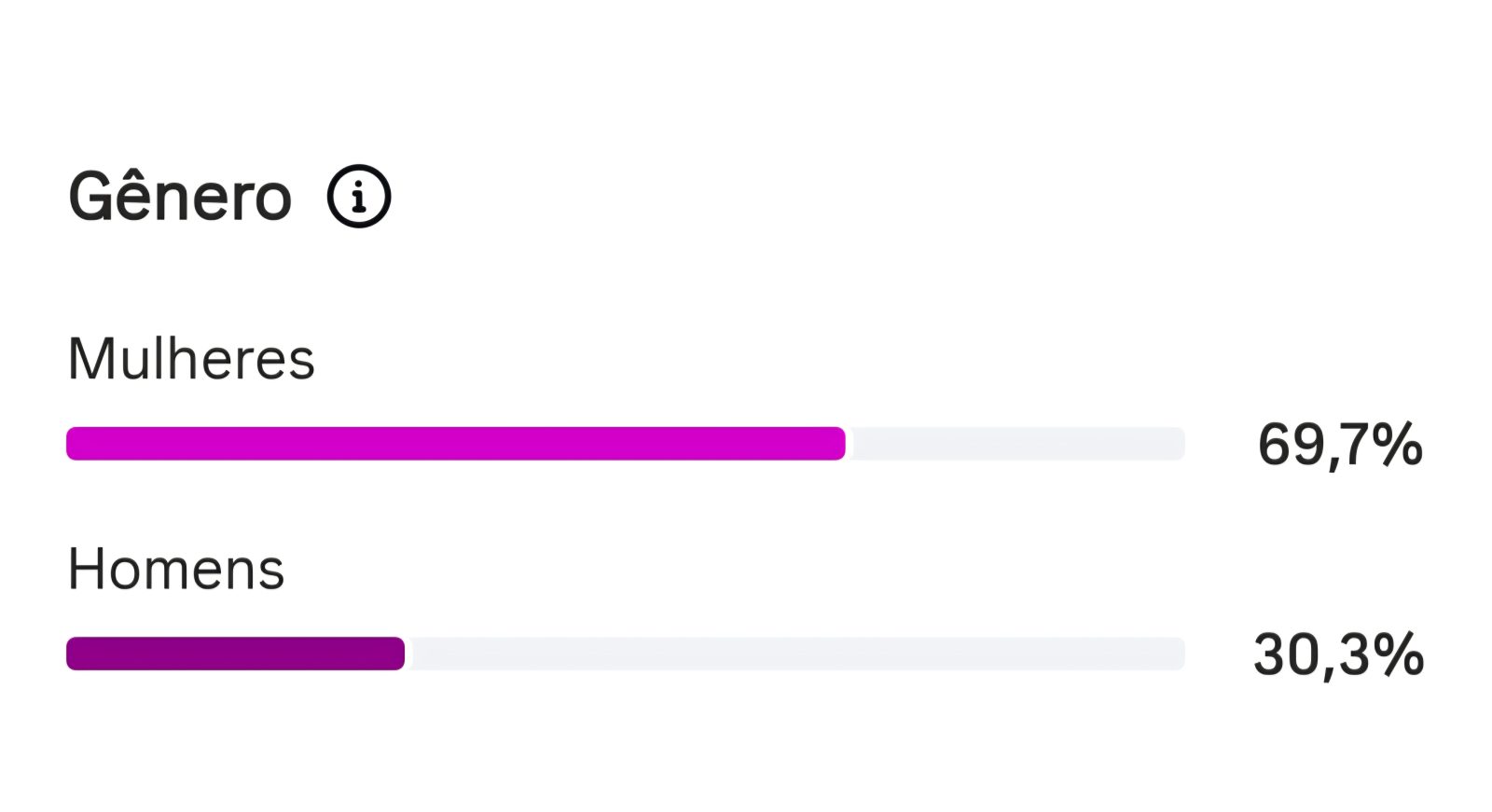The width and height of the screenshot is (1492, 812).
Task: Tap the far right end of Mulheres track
Action: click(1176, 444)
